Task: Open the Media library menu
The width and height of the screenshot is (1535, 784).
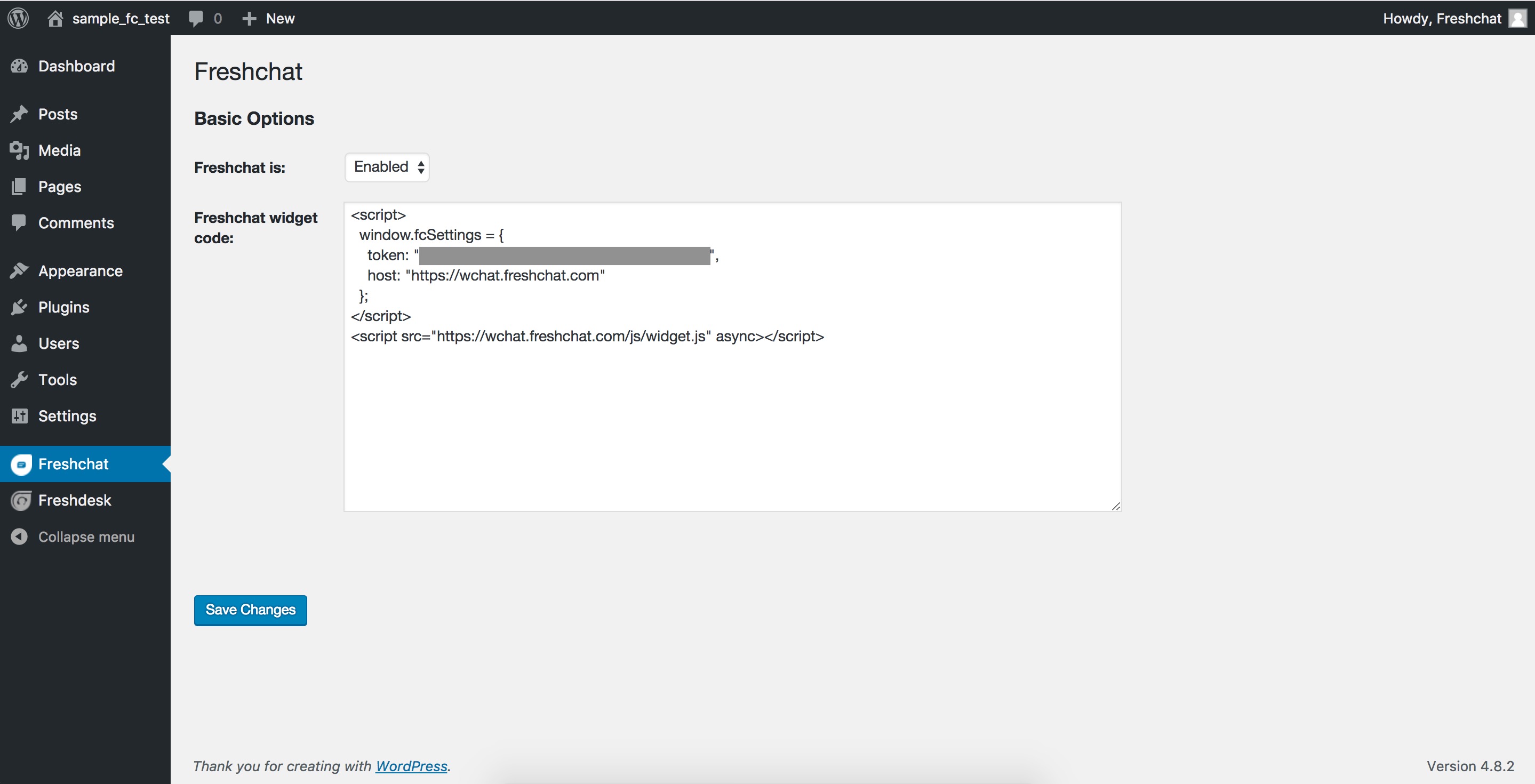Action: pyautogui.click(x=59, y=151)
